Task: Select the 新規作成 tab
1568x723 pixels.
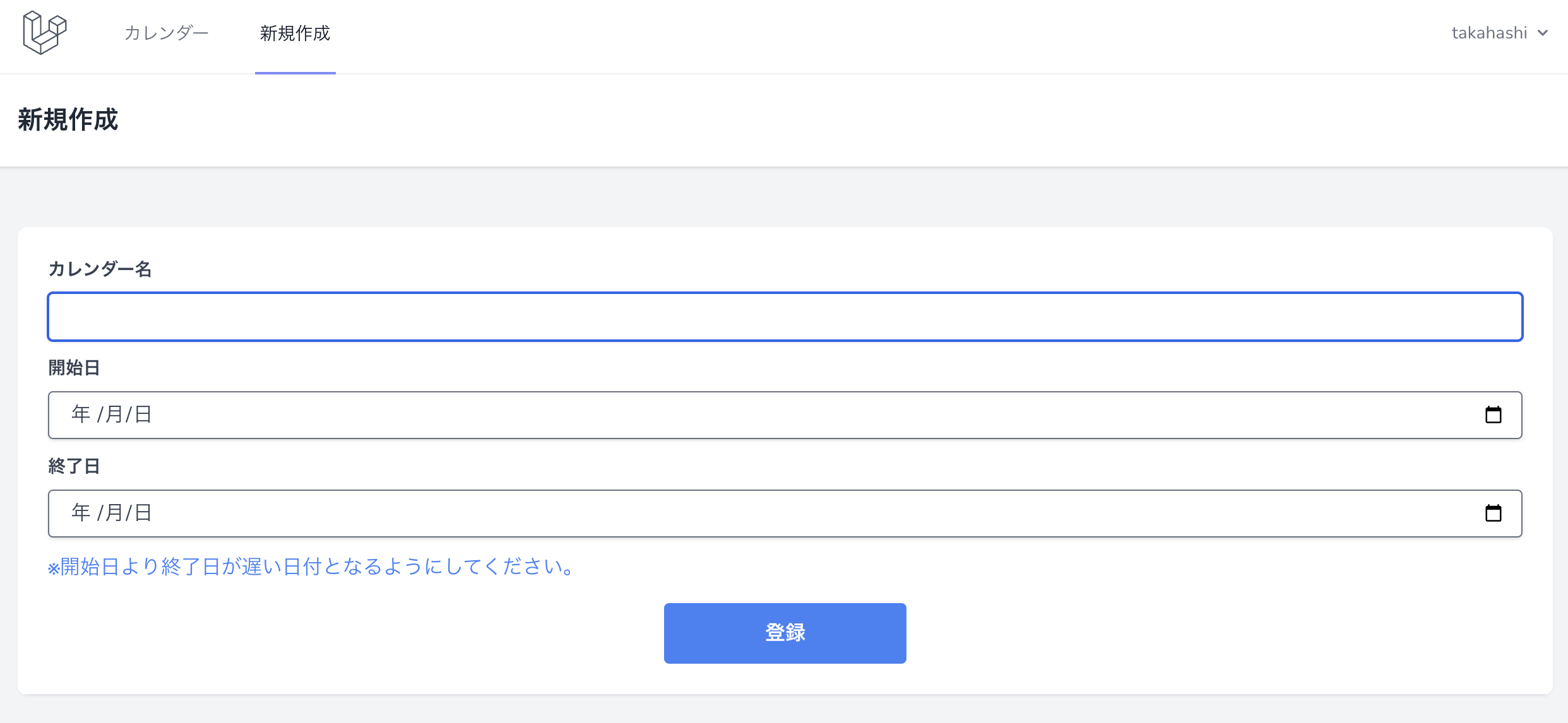Action: click(294, 33)
